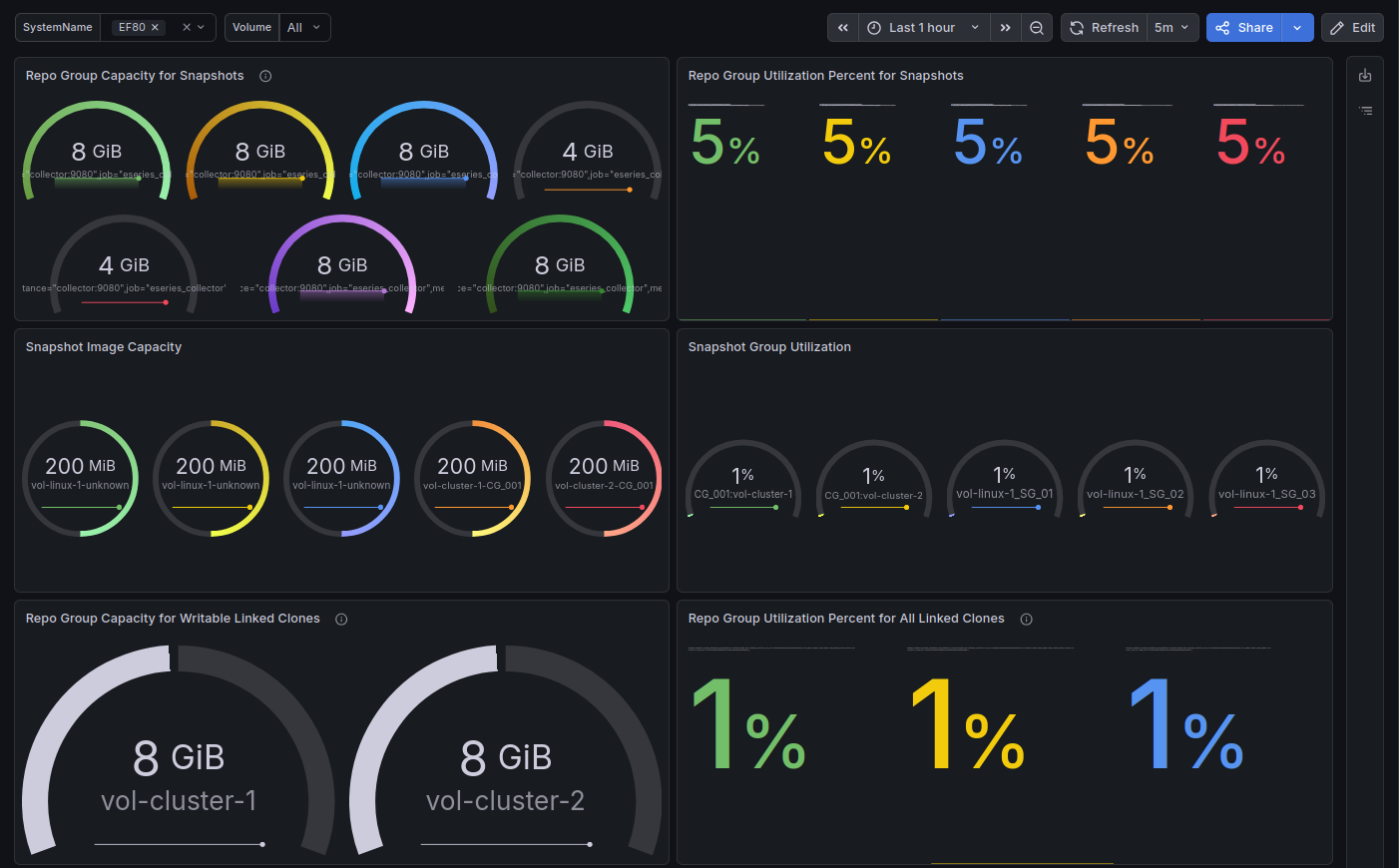
Task: Click the yellow 1% linked clones stat
Action: click(x=968, y=724)
